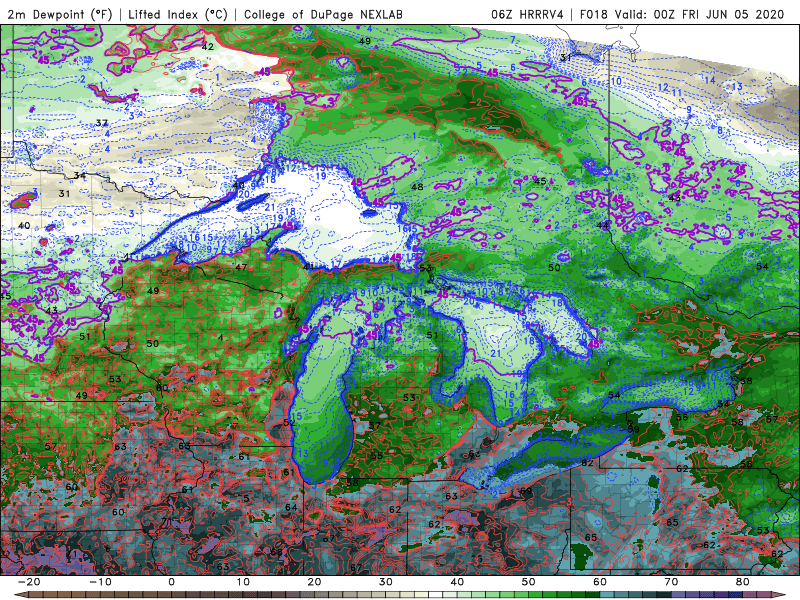Image resolution: width=800 pixels, height=600 pixels.
Task: Click the '20' colorbar scale label
Action: pos(314,582)
